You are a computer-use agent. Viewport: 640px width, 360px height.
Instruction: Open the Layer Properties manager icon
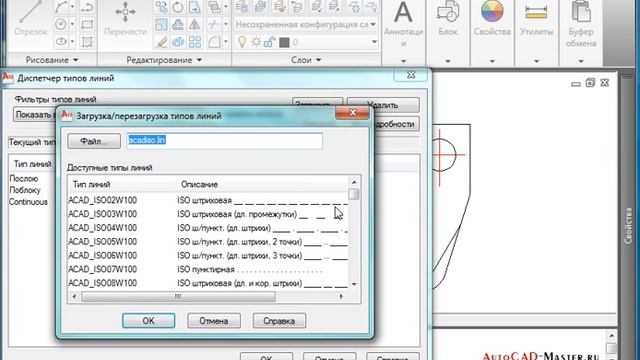click(242, 7)
